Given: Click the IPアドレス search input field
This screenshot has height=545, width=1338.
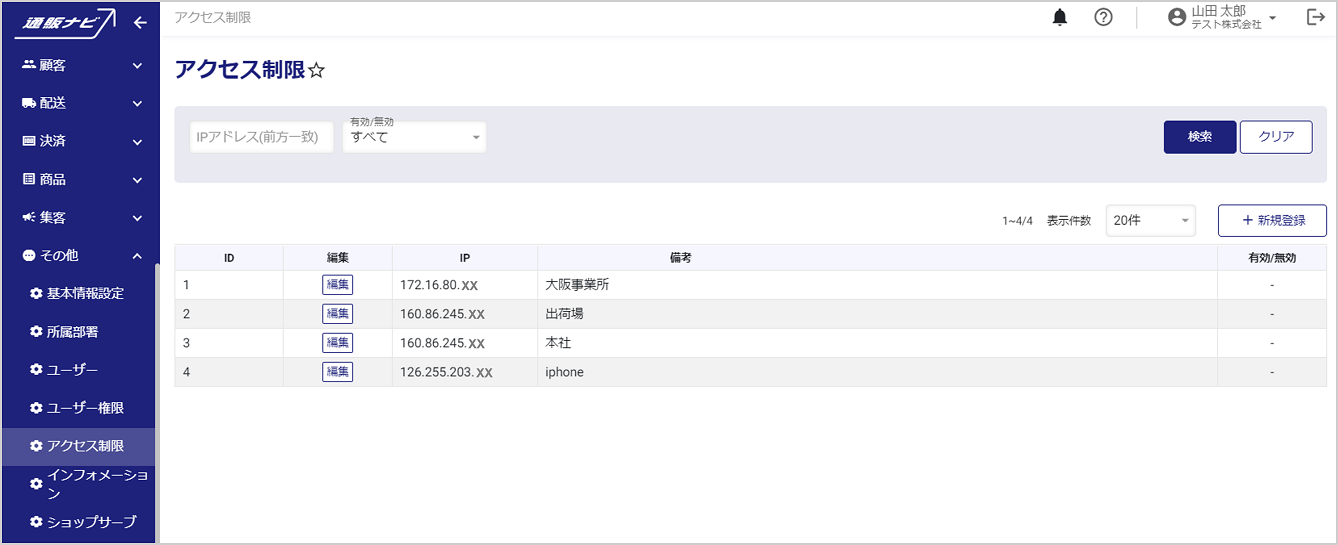Looking at the screenshot, I should 262,138.
